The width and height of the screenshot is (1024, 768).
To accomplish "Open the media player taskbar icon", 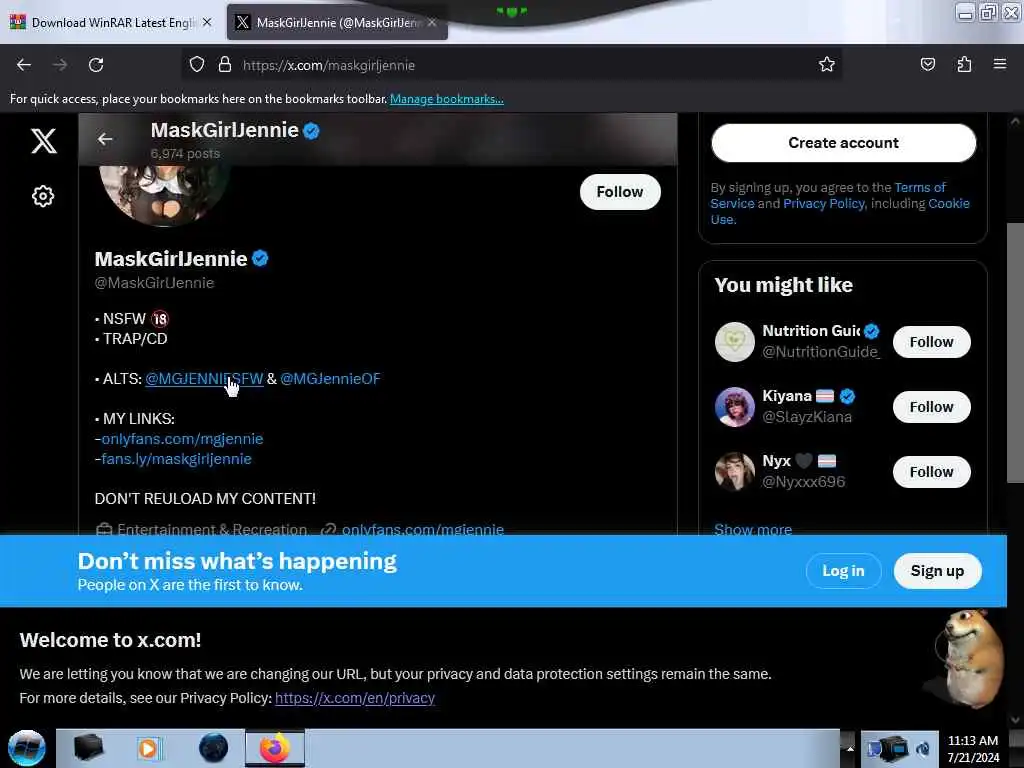I will [x=149, y=748].
